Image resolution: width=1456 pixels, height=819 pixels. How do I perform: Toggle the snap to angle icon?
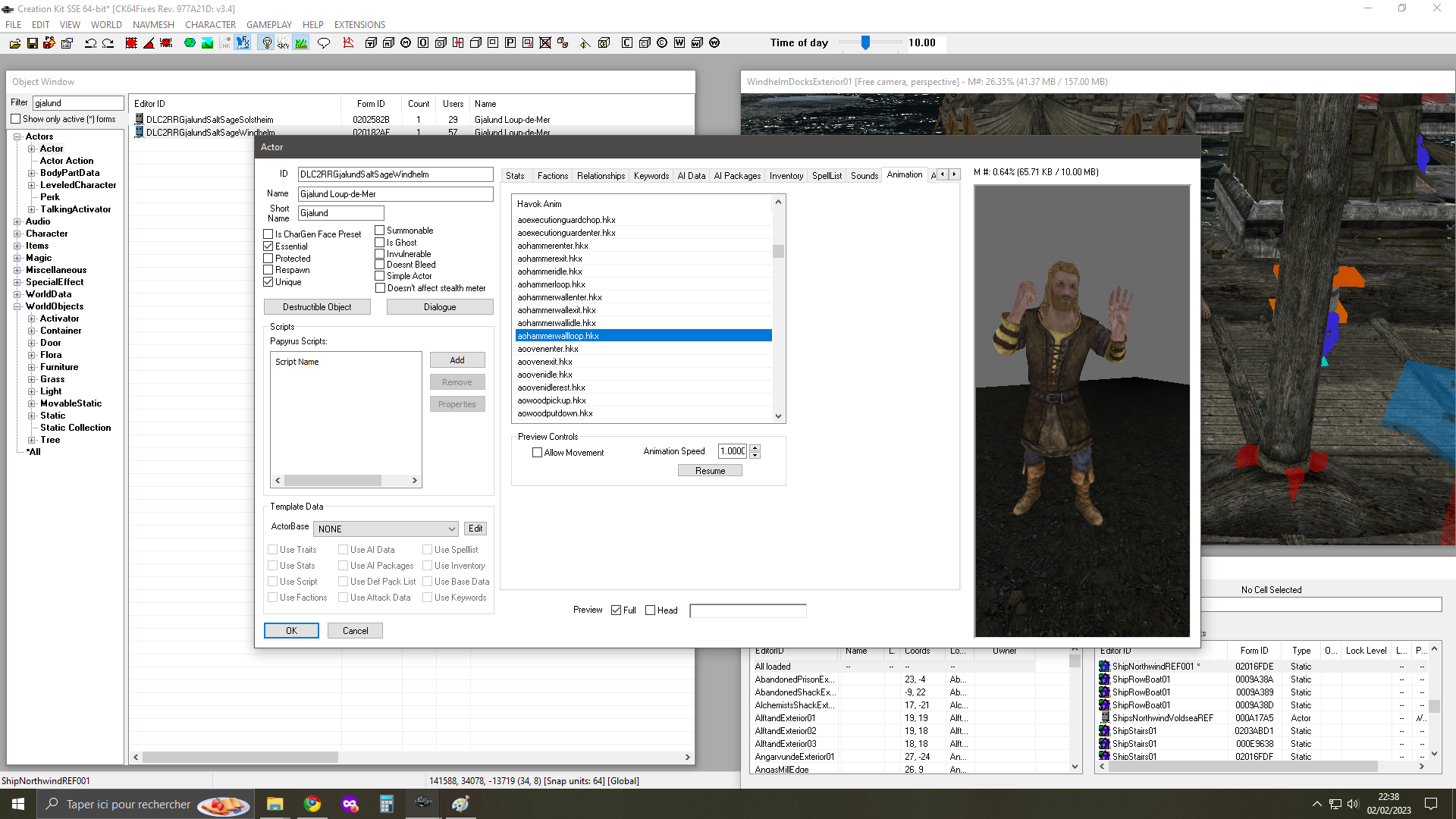[x=149, y=43]
